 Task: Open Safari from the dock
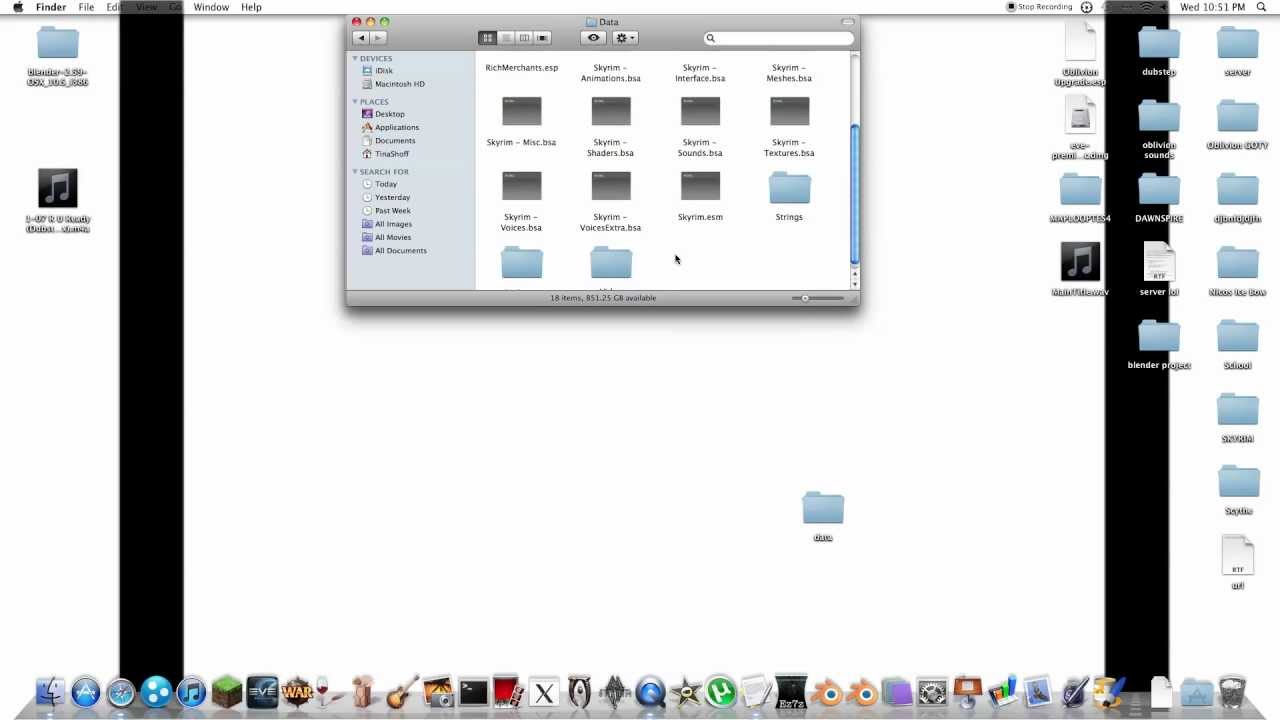pos(121,692)
